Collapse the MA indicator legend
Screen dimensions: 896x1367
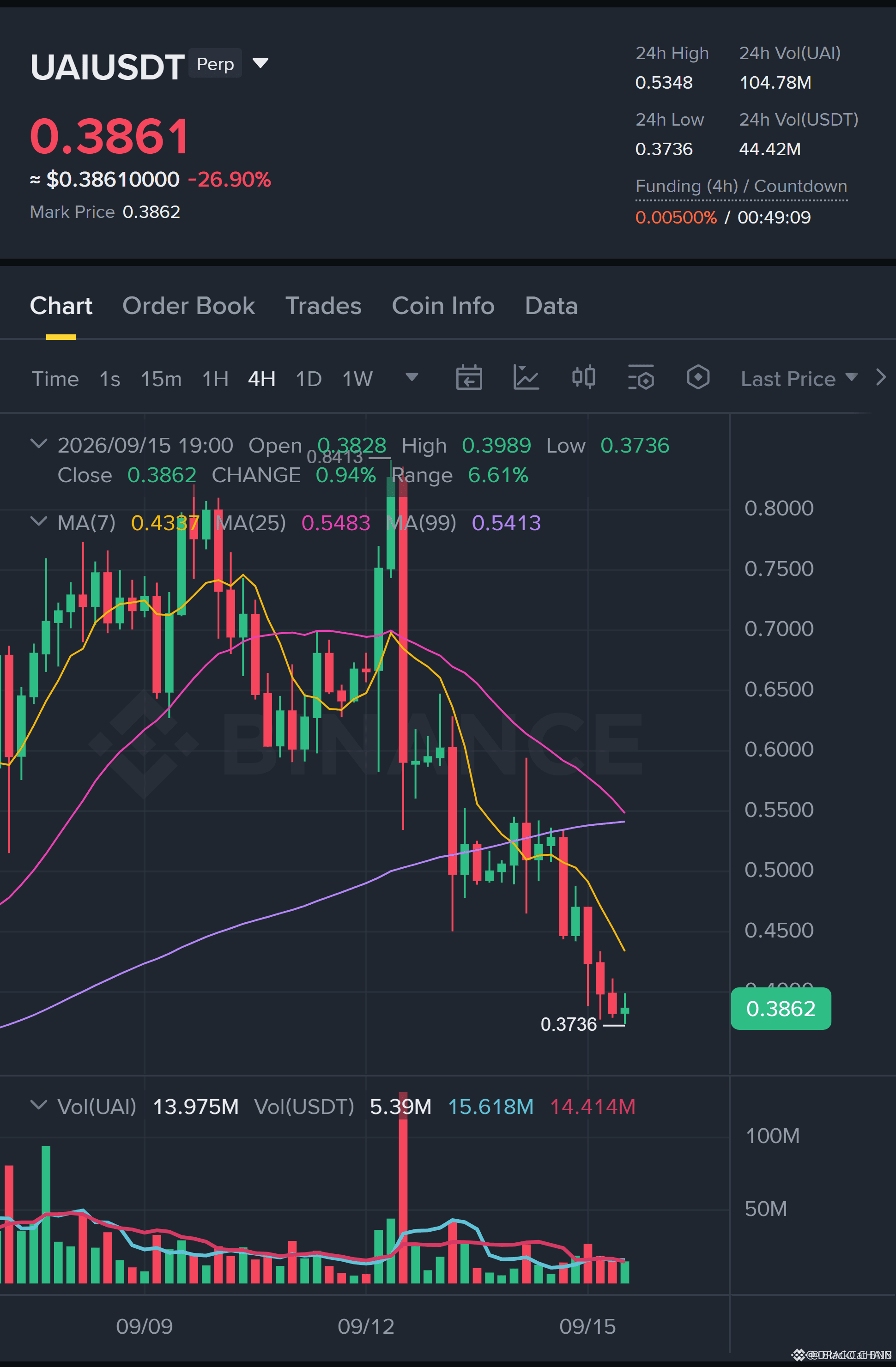point(38,521)
